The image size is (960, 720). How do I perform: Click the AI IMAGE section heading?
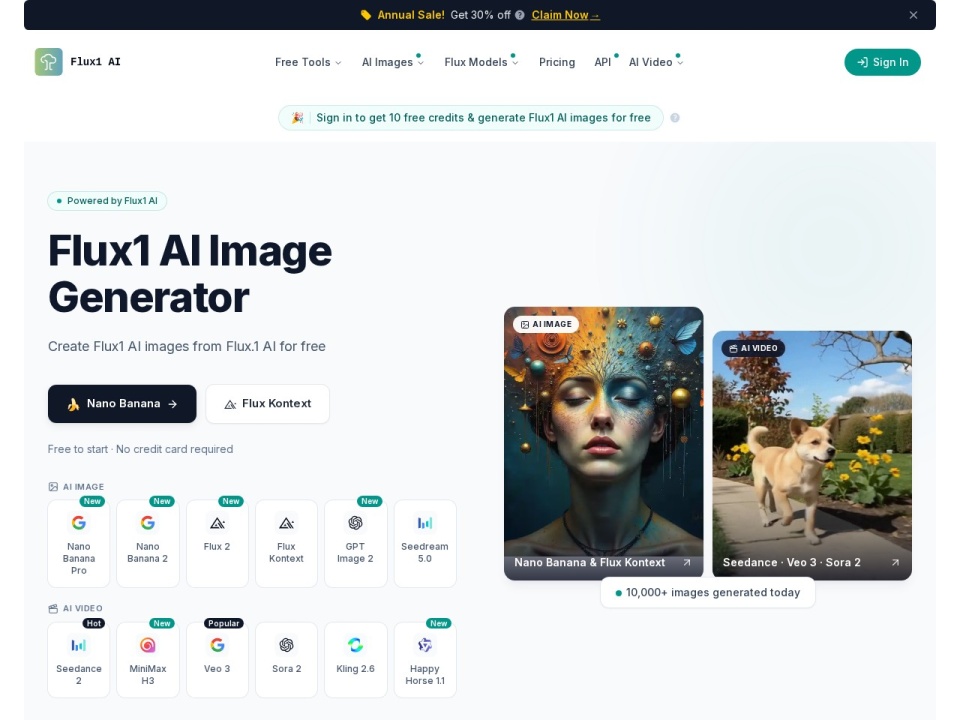pos(77,487)
